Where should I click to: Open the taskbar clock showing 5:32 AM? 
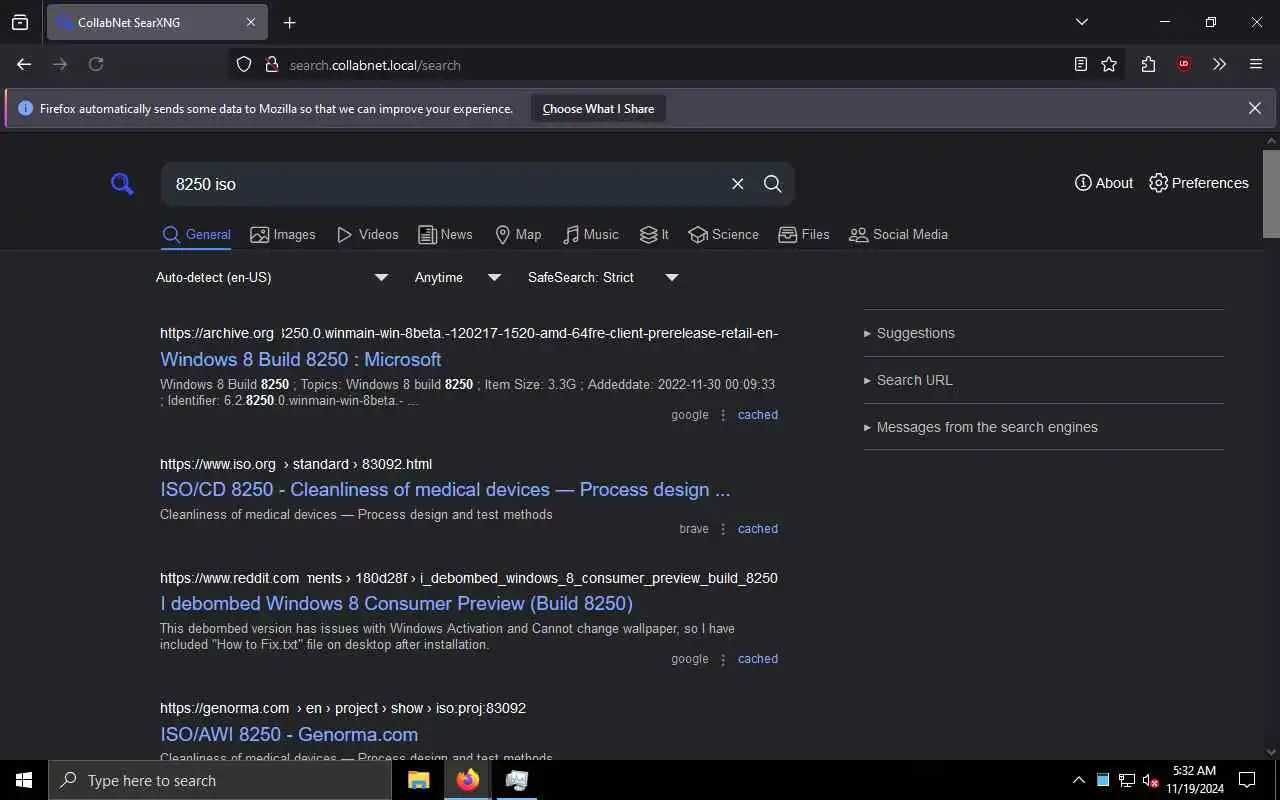coord(1194,780)
